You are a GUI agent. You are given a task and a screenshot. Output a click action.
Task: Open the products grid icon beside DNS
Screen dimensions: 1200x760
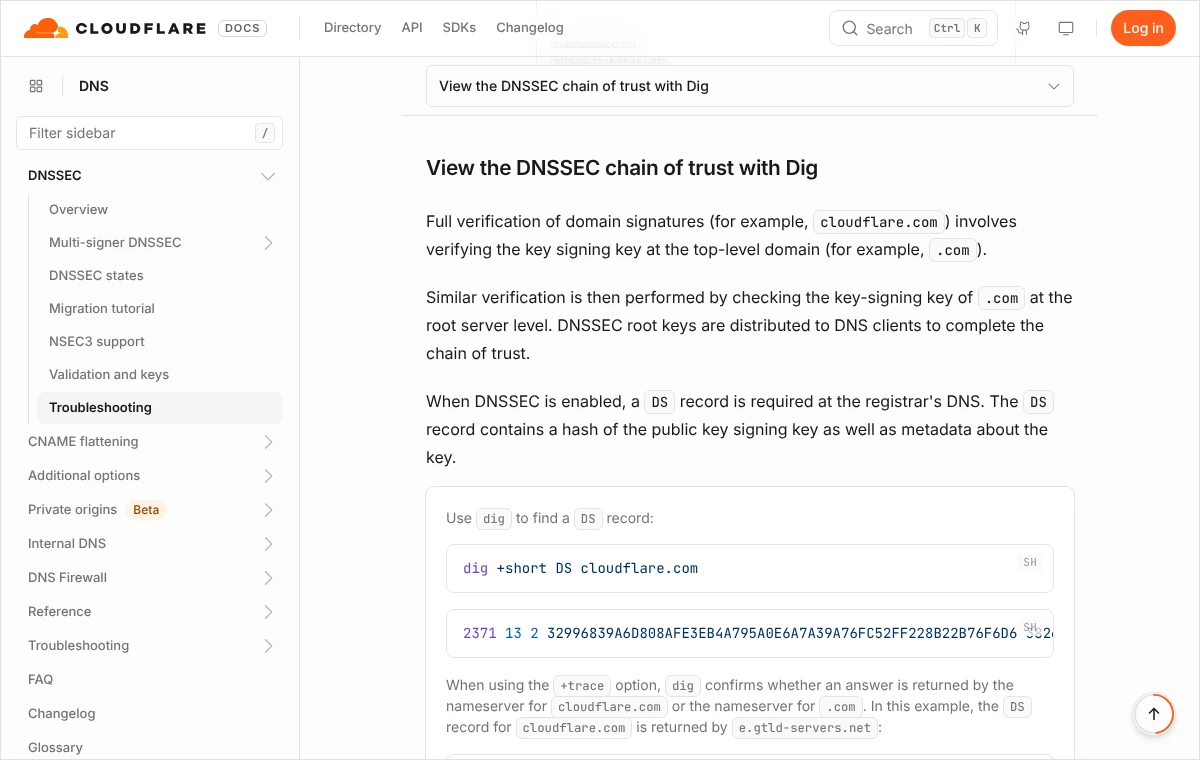(36, 86)
